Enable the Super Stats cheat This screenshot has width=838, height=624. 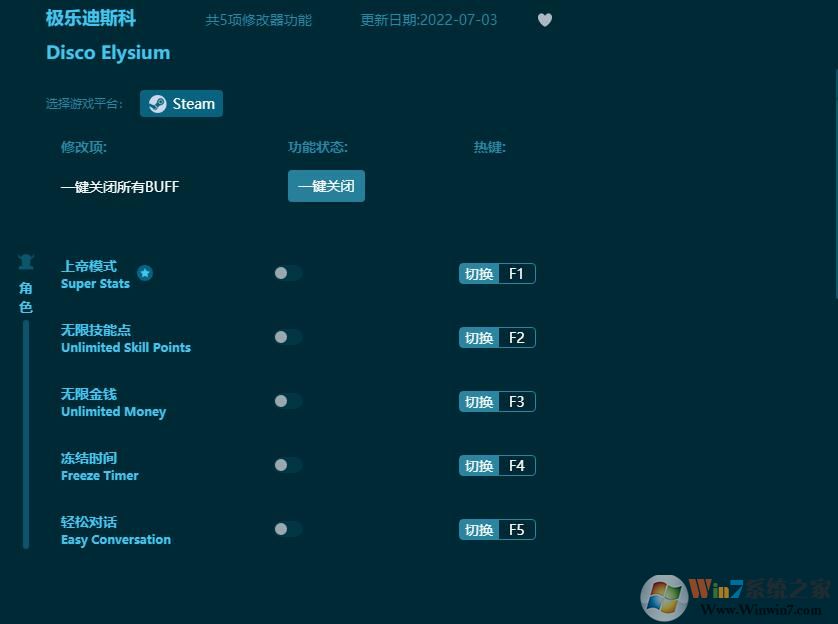coord(288,273)
